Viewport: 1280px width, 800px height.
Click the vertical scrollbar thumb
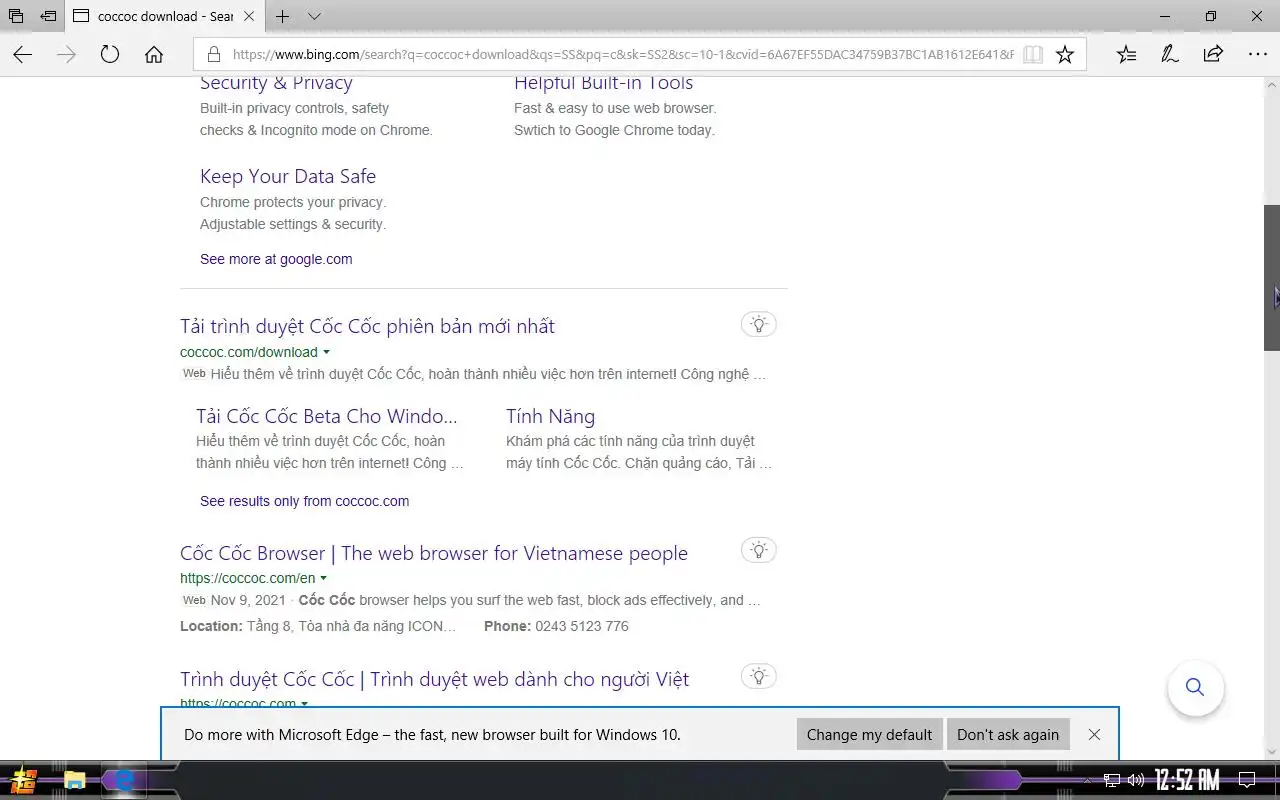click(1272, 277)
